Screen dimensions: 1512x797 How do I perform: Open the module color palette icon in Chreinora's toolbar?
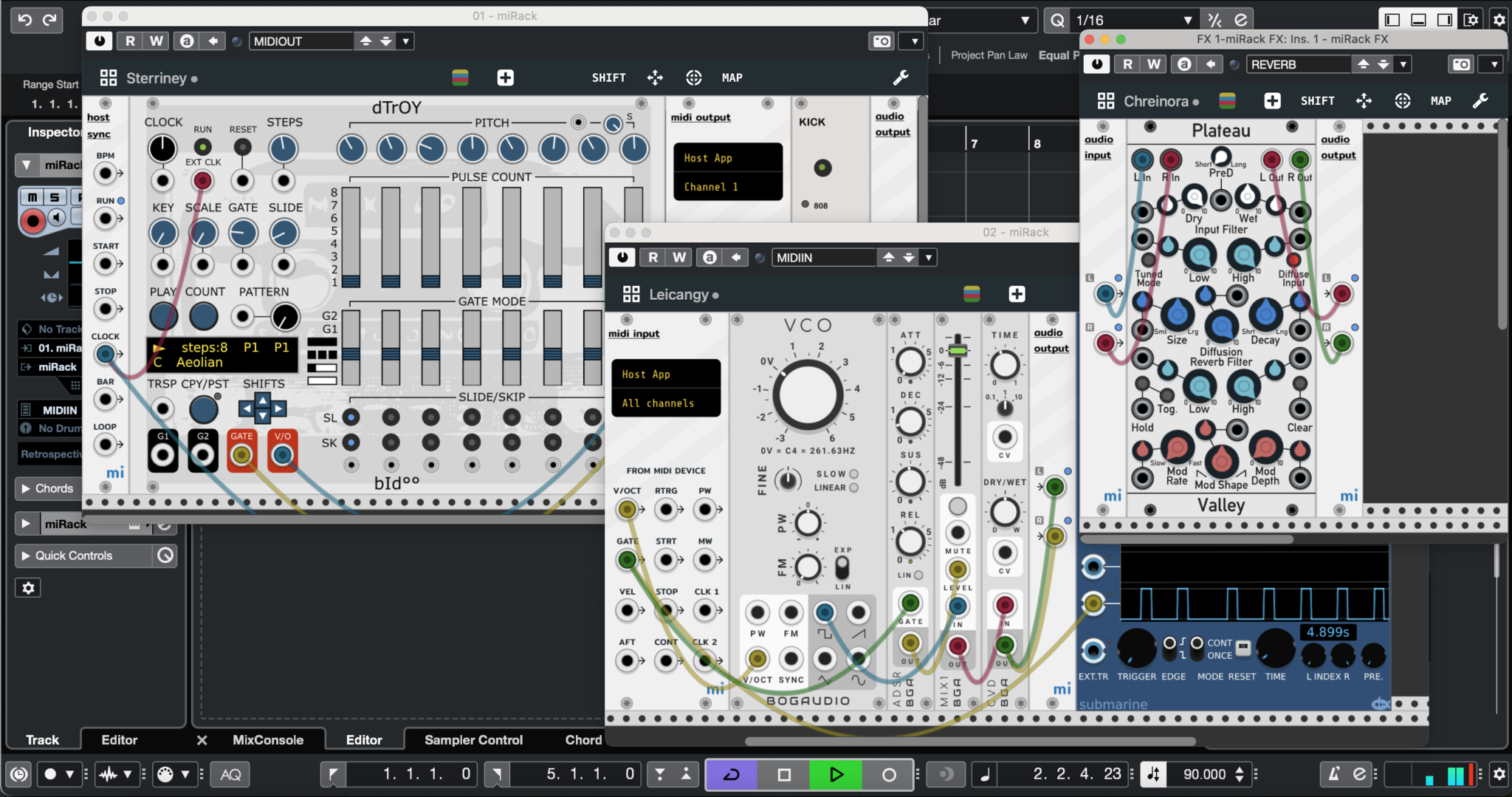point(1228,101)
